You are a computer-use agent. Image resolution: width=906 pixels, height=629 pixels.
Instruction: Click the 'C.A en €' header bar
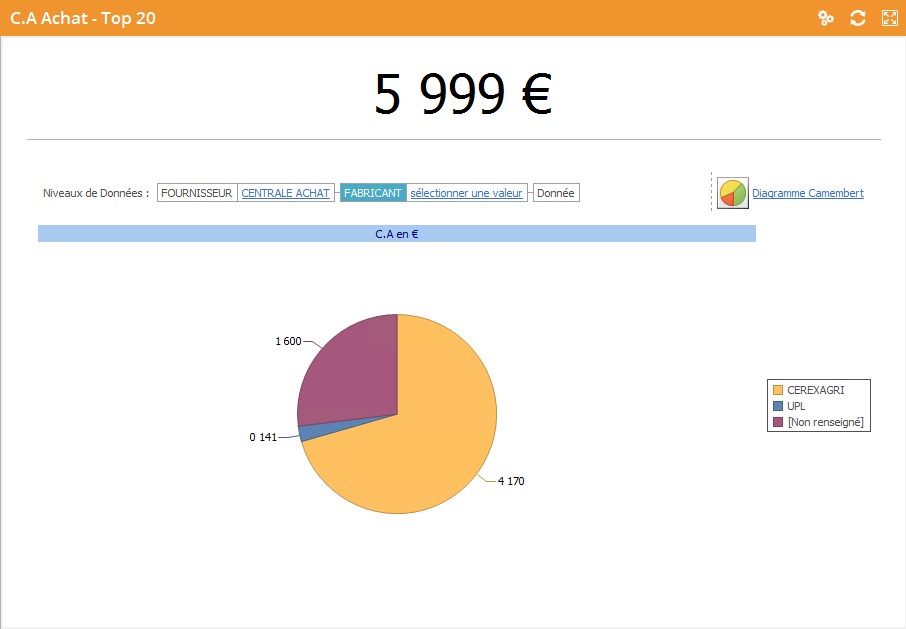coord(396,234)
